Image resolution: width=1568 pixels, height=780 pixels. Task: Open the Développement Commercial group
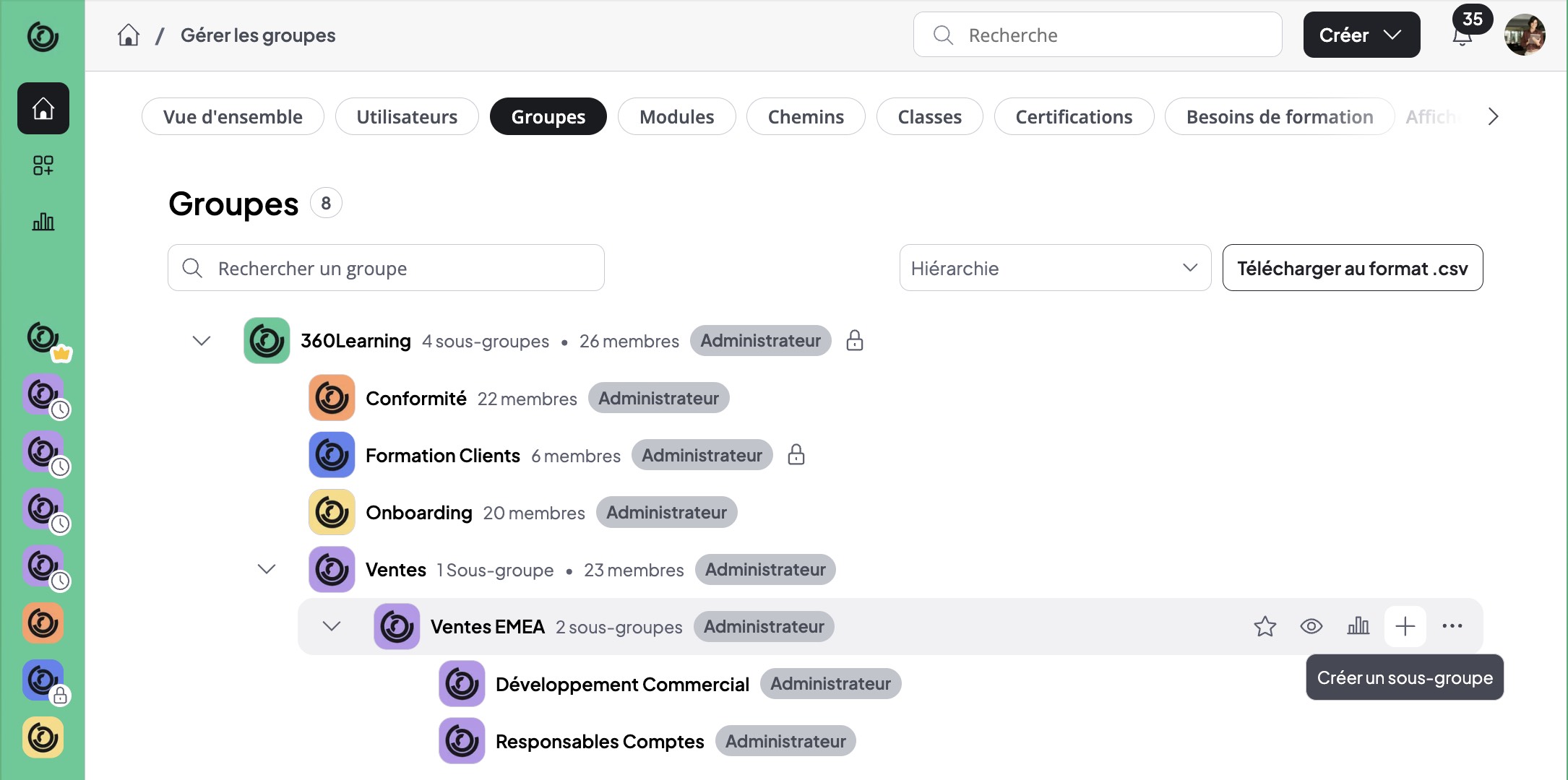(x=622, y=684)
